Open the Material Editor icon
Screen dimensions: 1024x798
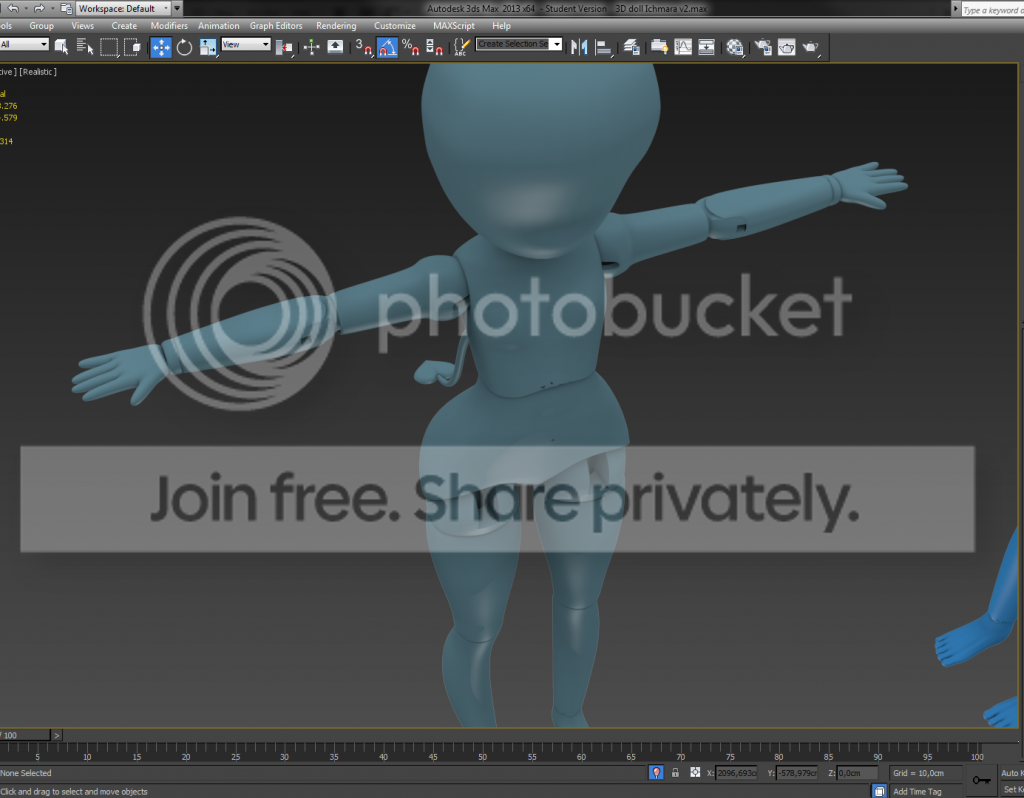point(735,47)
